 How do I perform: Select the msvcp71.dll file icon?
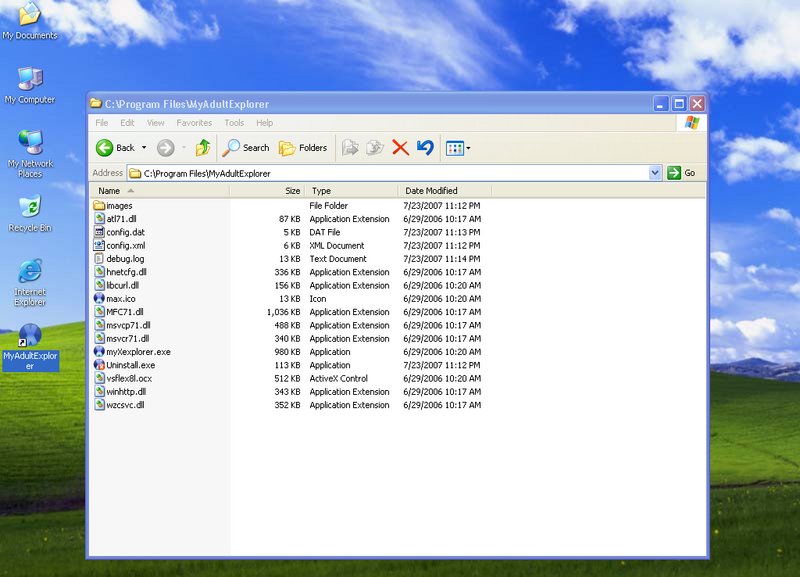[99, 325]
